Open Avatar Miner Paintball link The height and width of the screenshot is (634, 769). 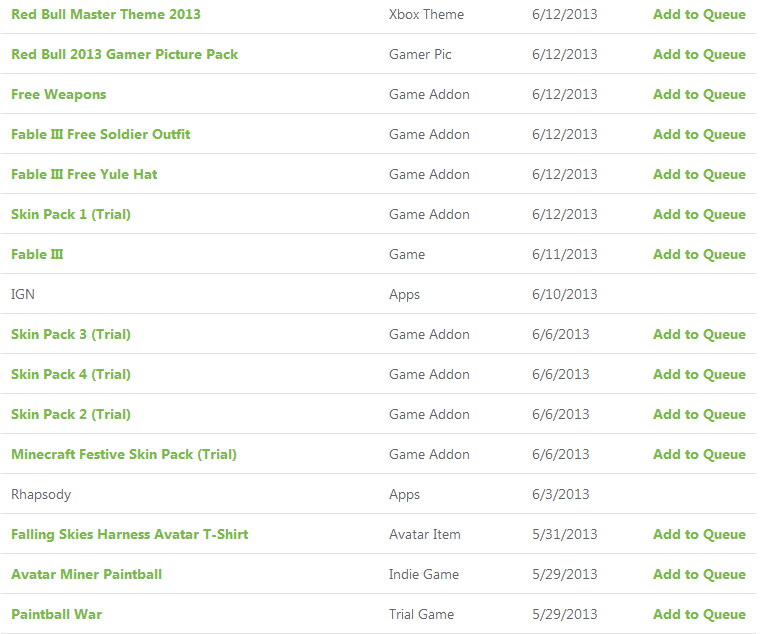(86, 575)
